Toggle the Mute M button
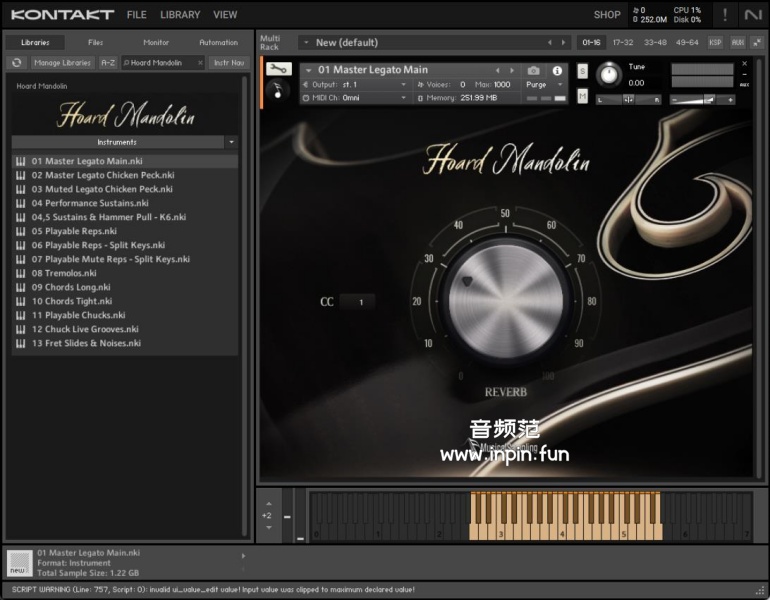This screenshot has height=600, width=770. [x=582, y=96]
